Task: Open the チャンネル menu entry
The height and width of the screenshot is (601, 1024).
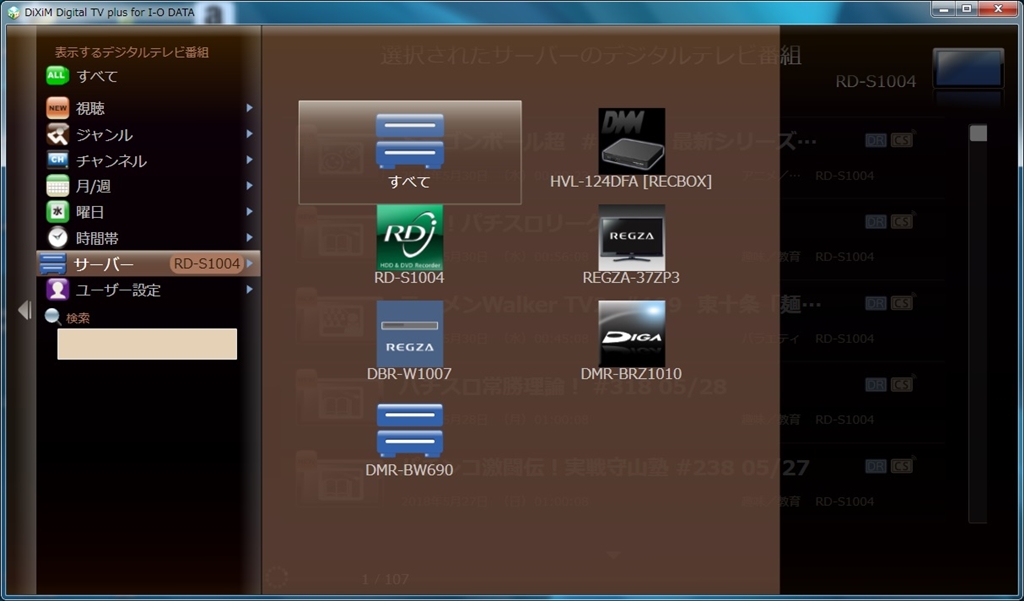Action: click(x=112, y=161)
